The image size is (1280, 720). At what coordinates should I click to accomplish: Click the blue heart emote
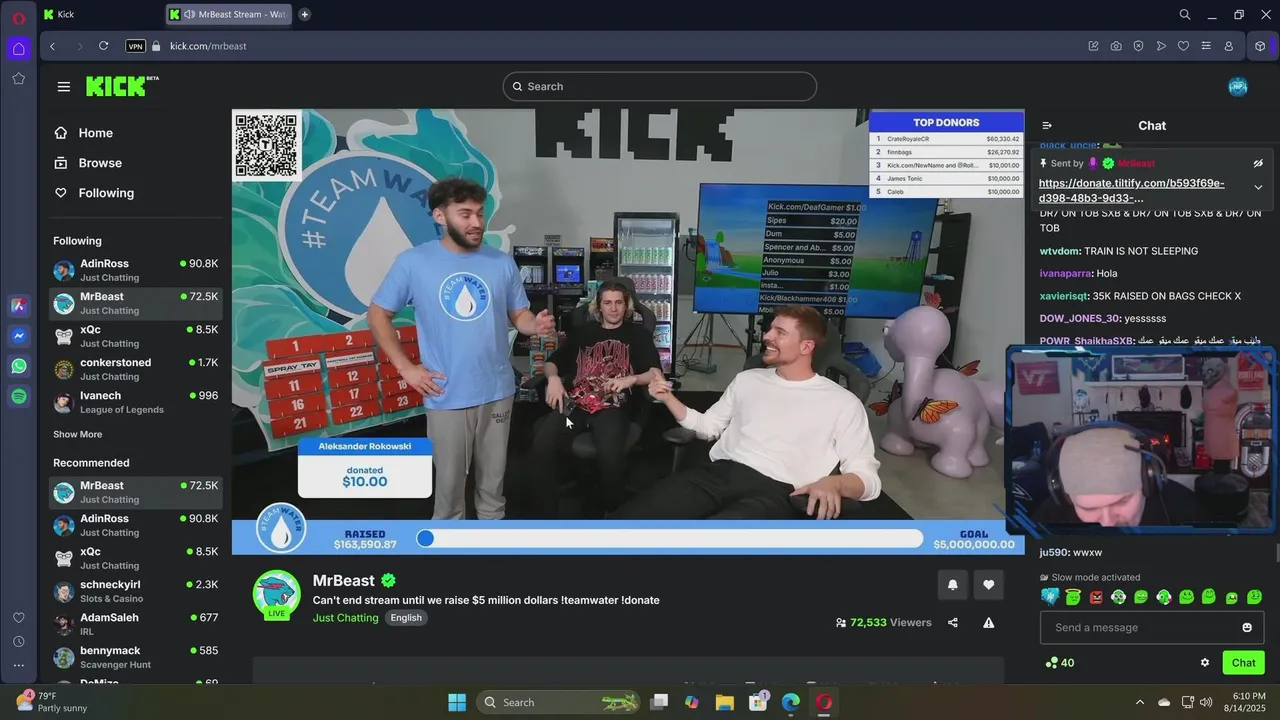click(x=1050, y=597)
